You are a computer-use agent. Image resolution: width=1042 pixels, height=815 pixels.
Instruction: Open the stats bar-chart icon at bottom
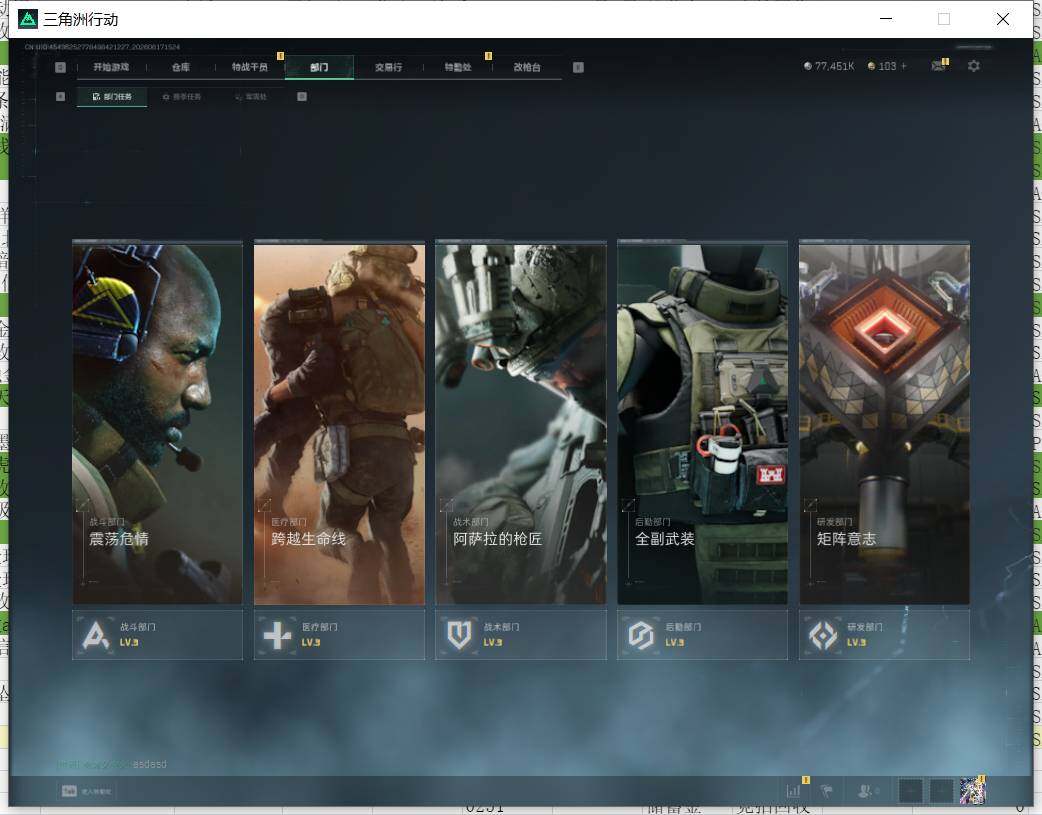pos(793,791)
